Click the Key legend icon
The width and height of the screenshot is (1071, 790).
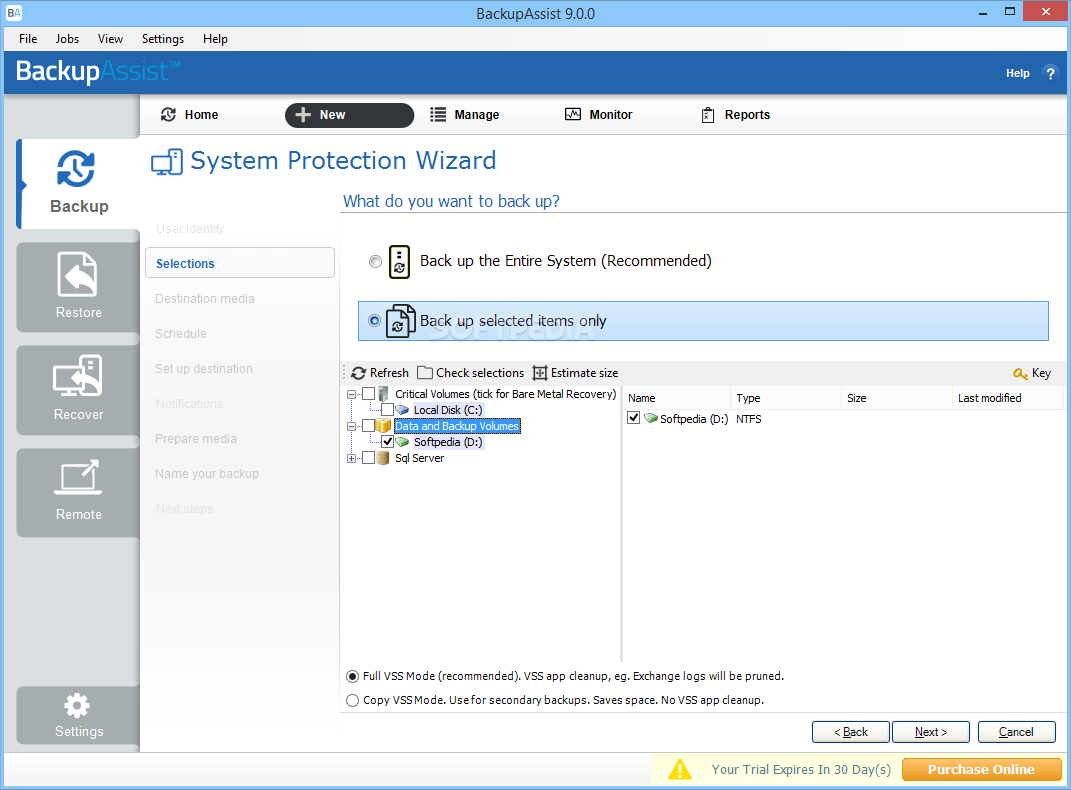click(1020, 373)
